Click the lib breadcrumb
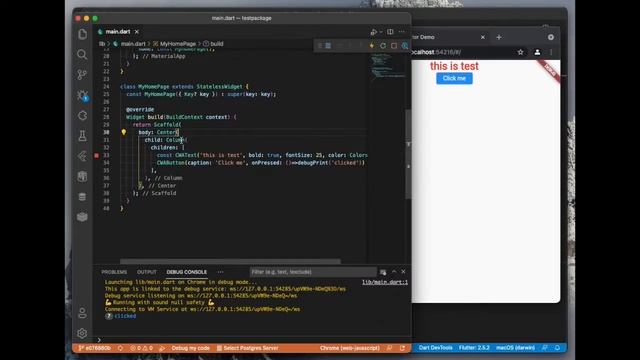Viewport: 640px width, 360px height. 102,44
